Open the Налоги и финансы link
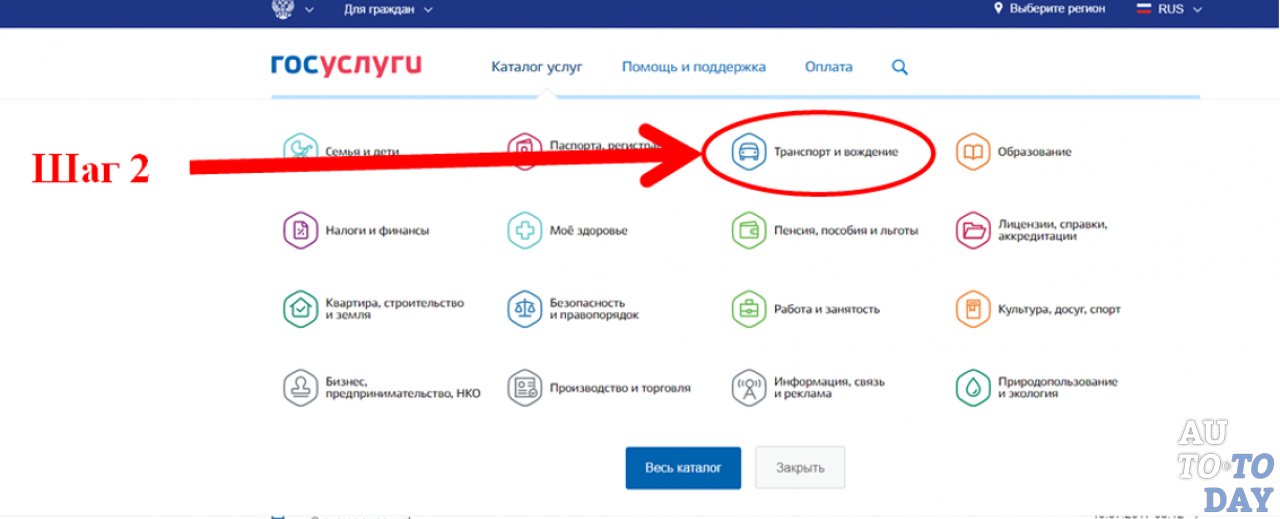The image size is (1280, 519). pyautogui.click(x=377, y=230)
